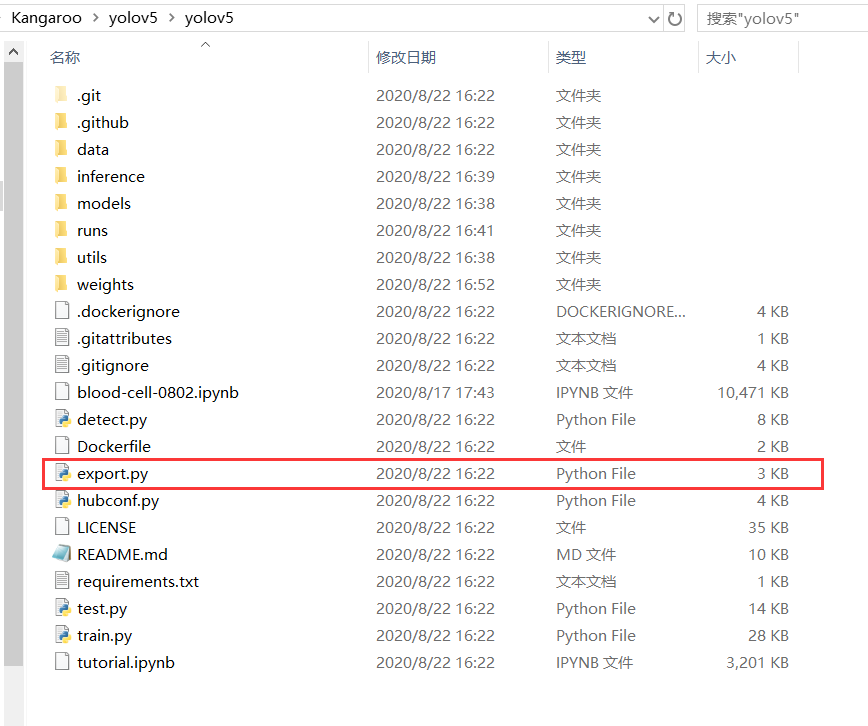
Task: Select the detect.py file name
Action: (112, 420)
